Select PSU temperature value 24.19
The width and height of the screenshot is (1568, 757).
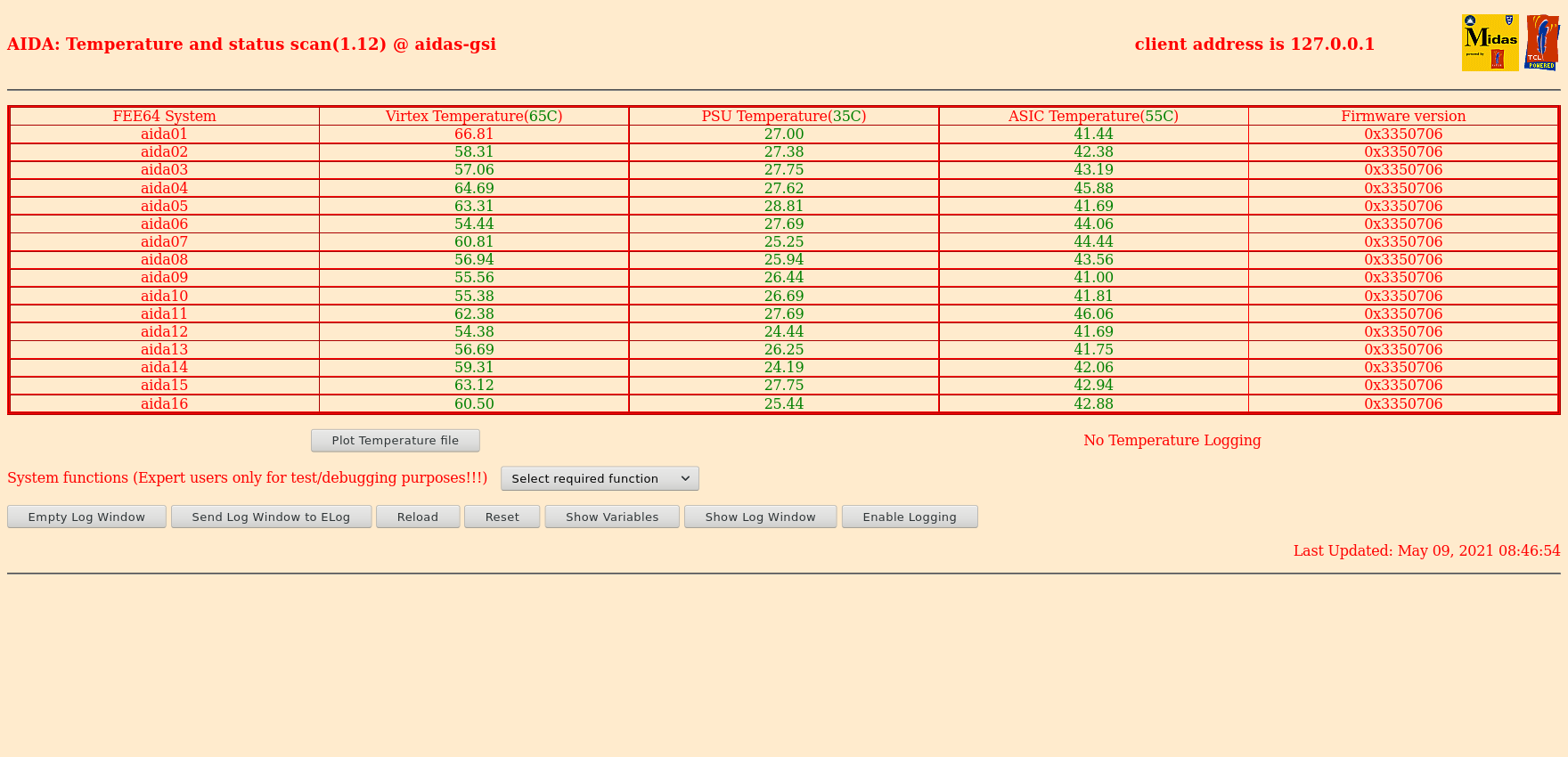[784, 367]
